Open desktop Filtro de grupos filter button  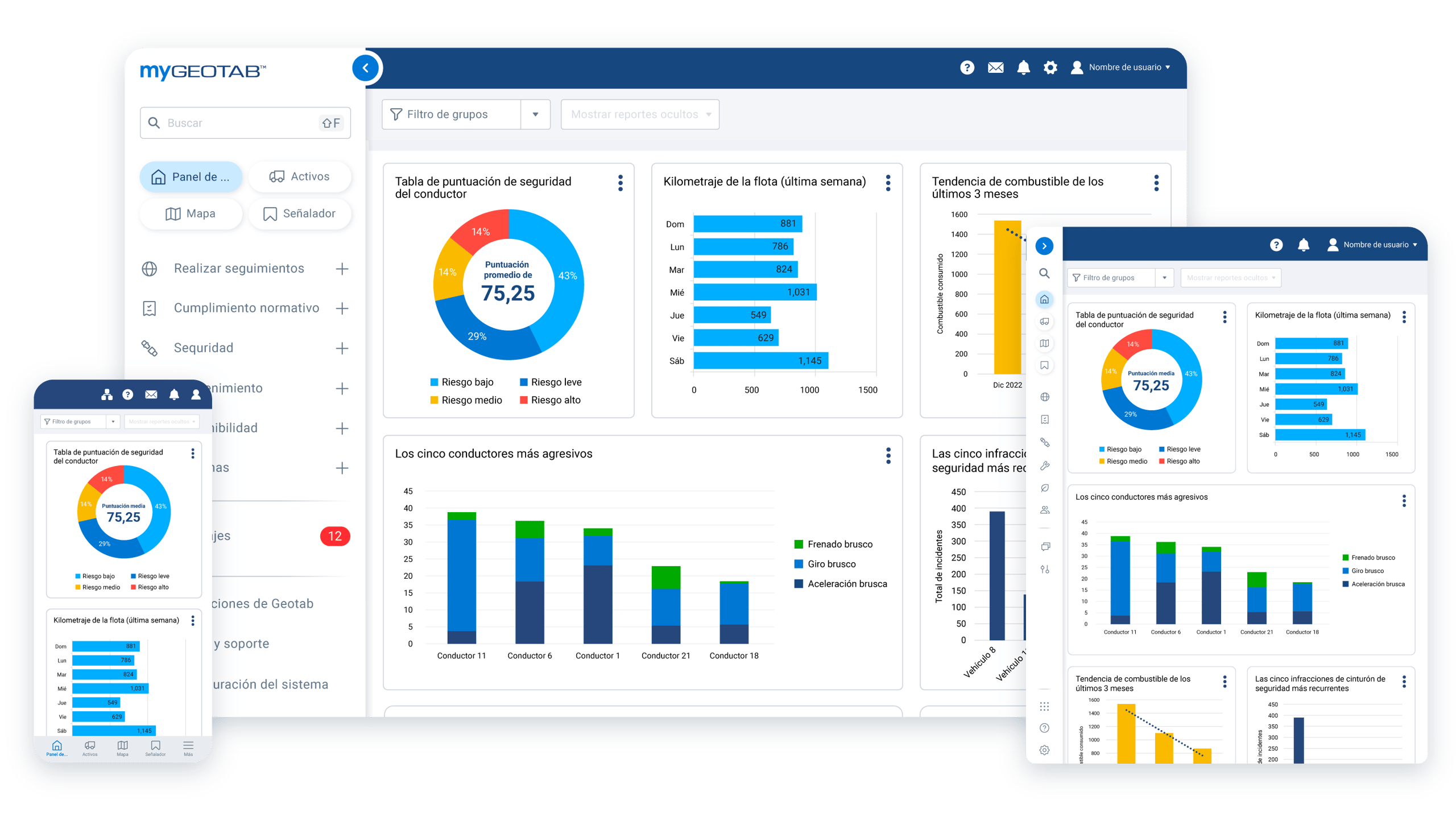451,114
